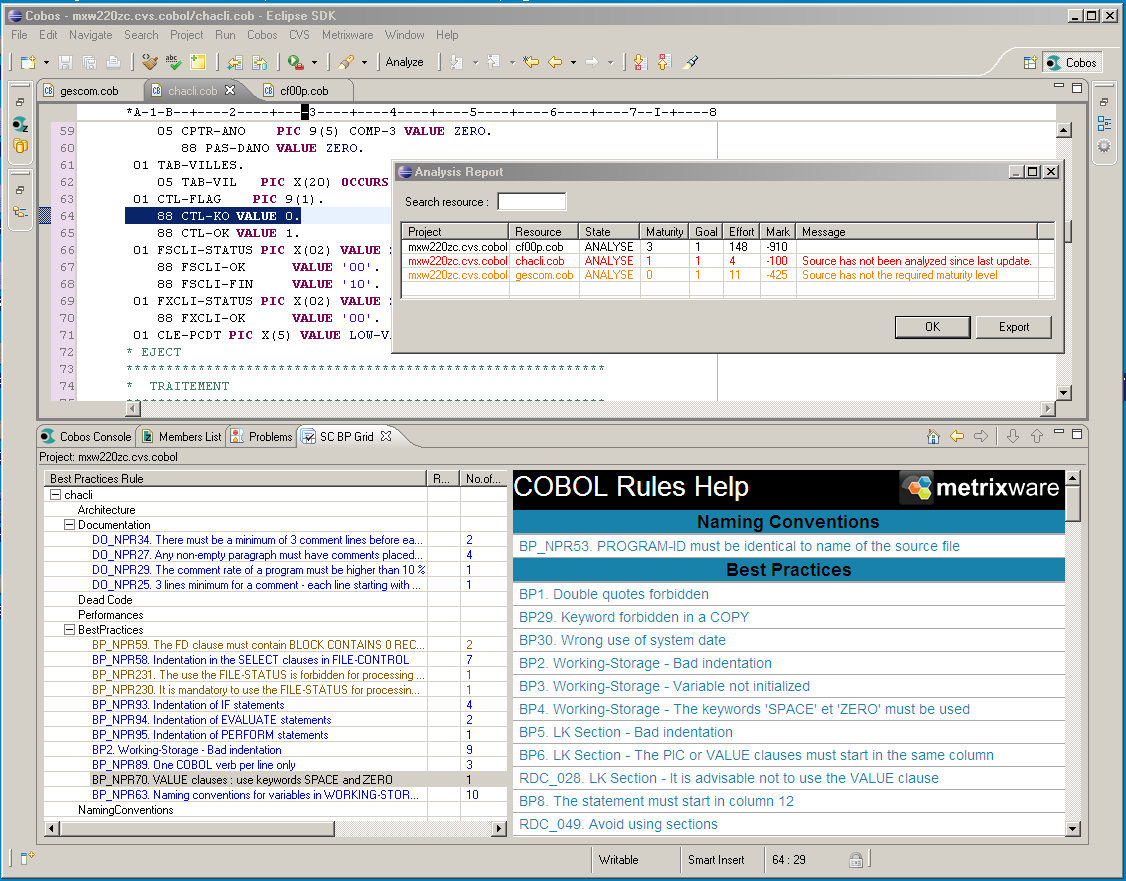Open the File menu
This screenshot has height=881, width=1126.
[x=19, y=34]
